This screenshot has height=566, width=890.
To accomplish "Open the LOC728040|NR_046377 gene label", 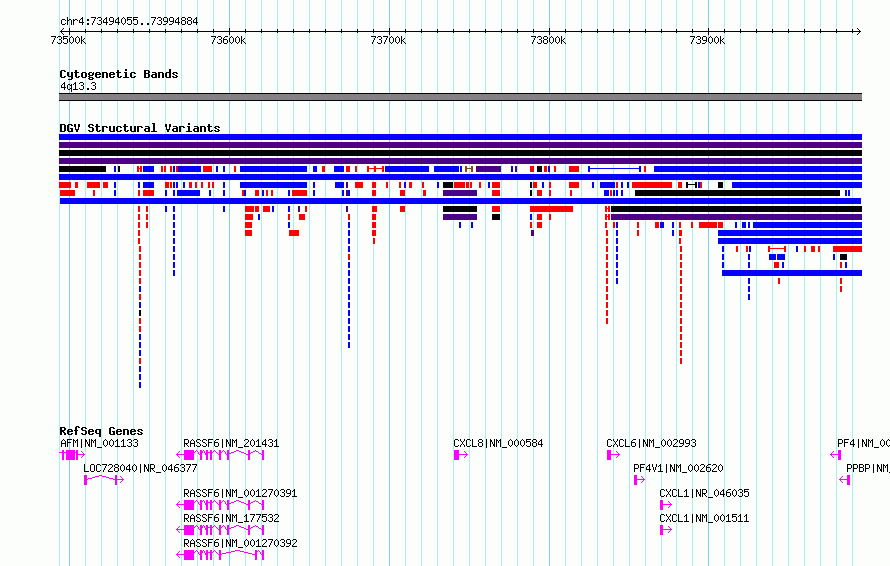I will [140, 468].
